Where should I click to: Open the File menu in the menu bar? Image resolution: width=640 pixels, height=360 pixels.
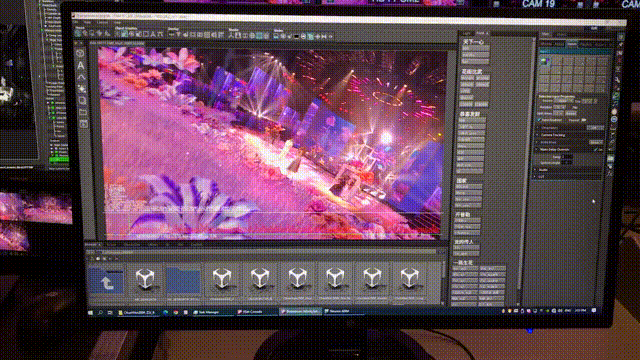click(77, 22)
